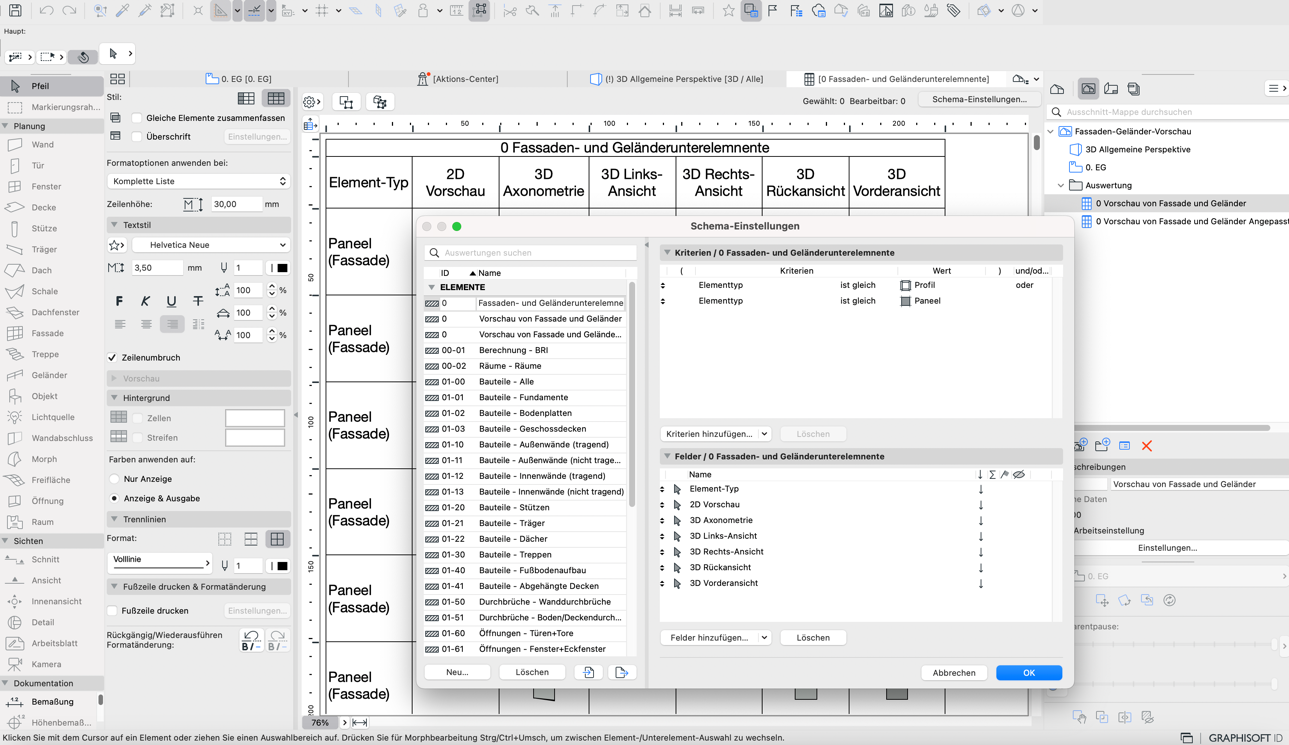Image resolution: width=1289 pixels, height=745 pixels.
Task: Toggle Zeilenumbruch checkbox
Action: coord(113,358)
